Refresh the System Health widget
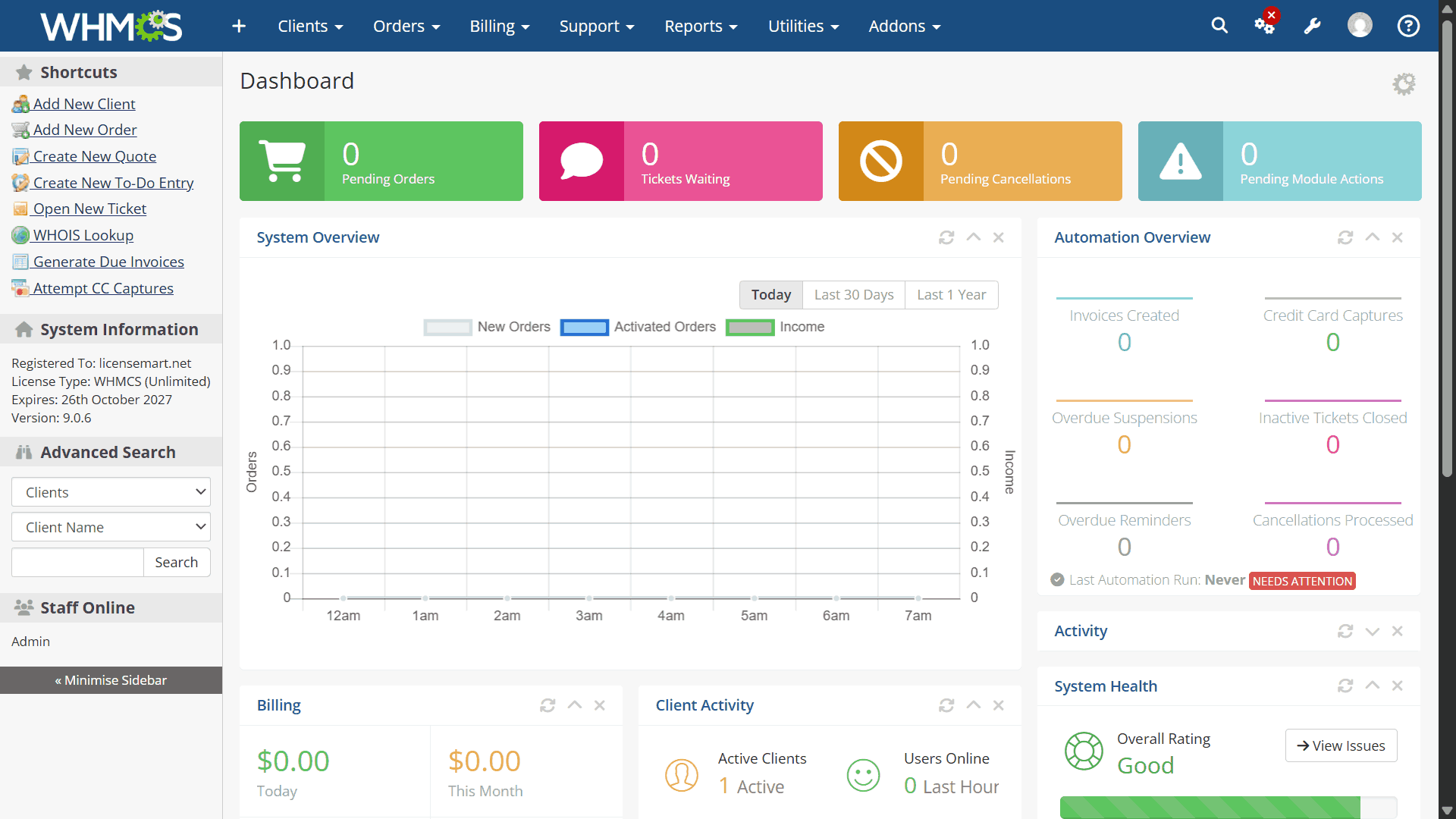This screenshot has width=1456, height=819. [x=1345, y=686]
